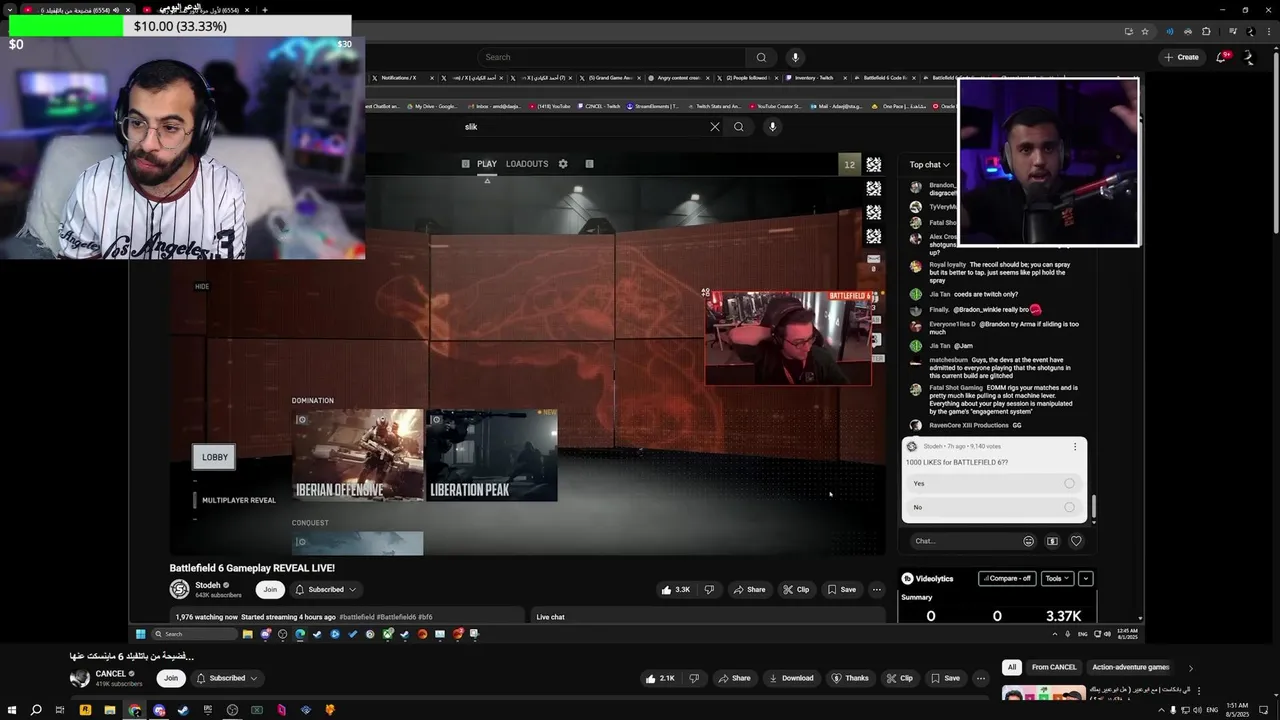Open Windows search on the bottom taskbar

click(36, 710)
